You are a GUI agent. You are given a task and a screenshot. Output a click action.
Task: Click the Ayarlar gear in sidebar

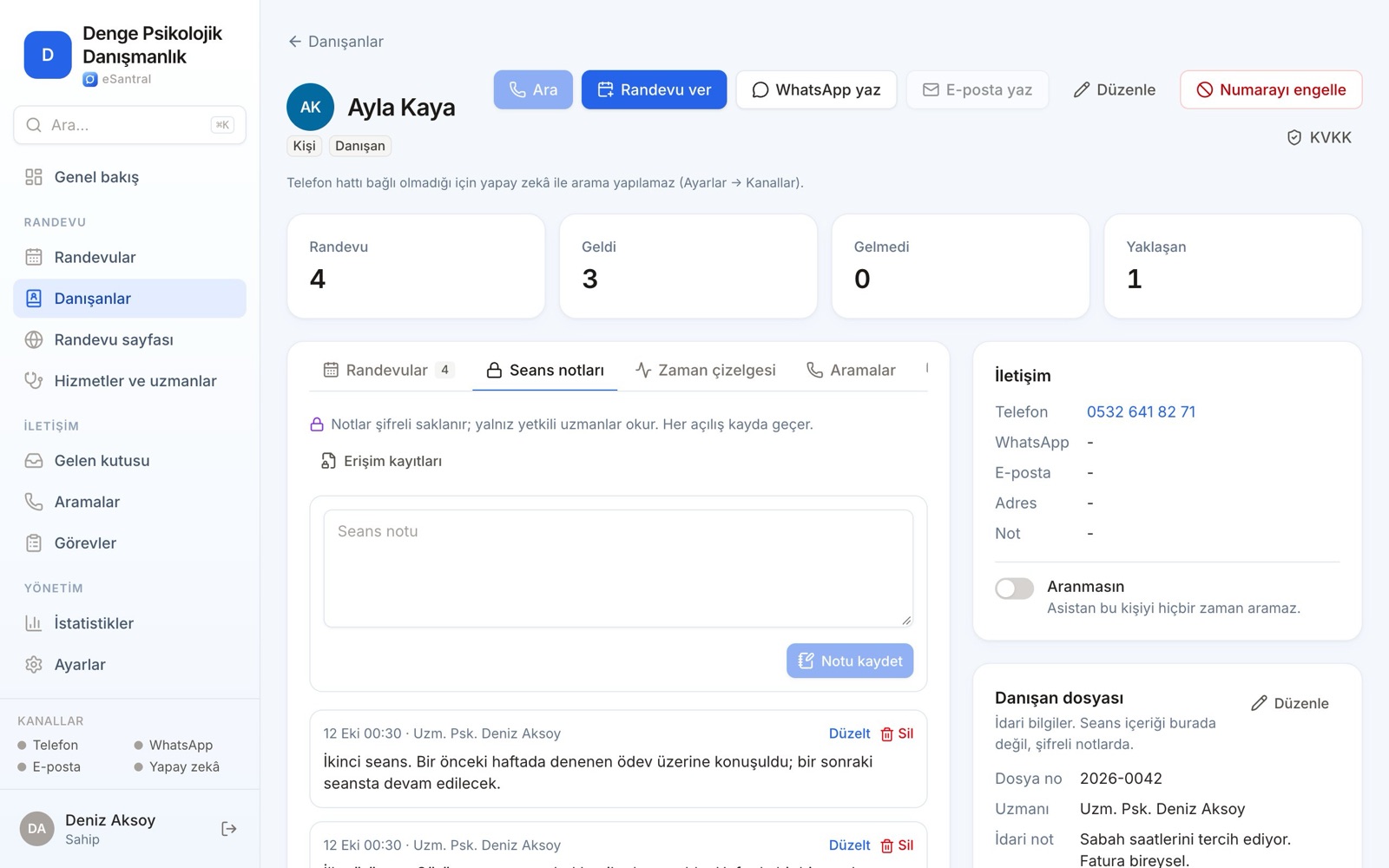(x=34, y=664)
